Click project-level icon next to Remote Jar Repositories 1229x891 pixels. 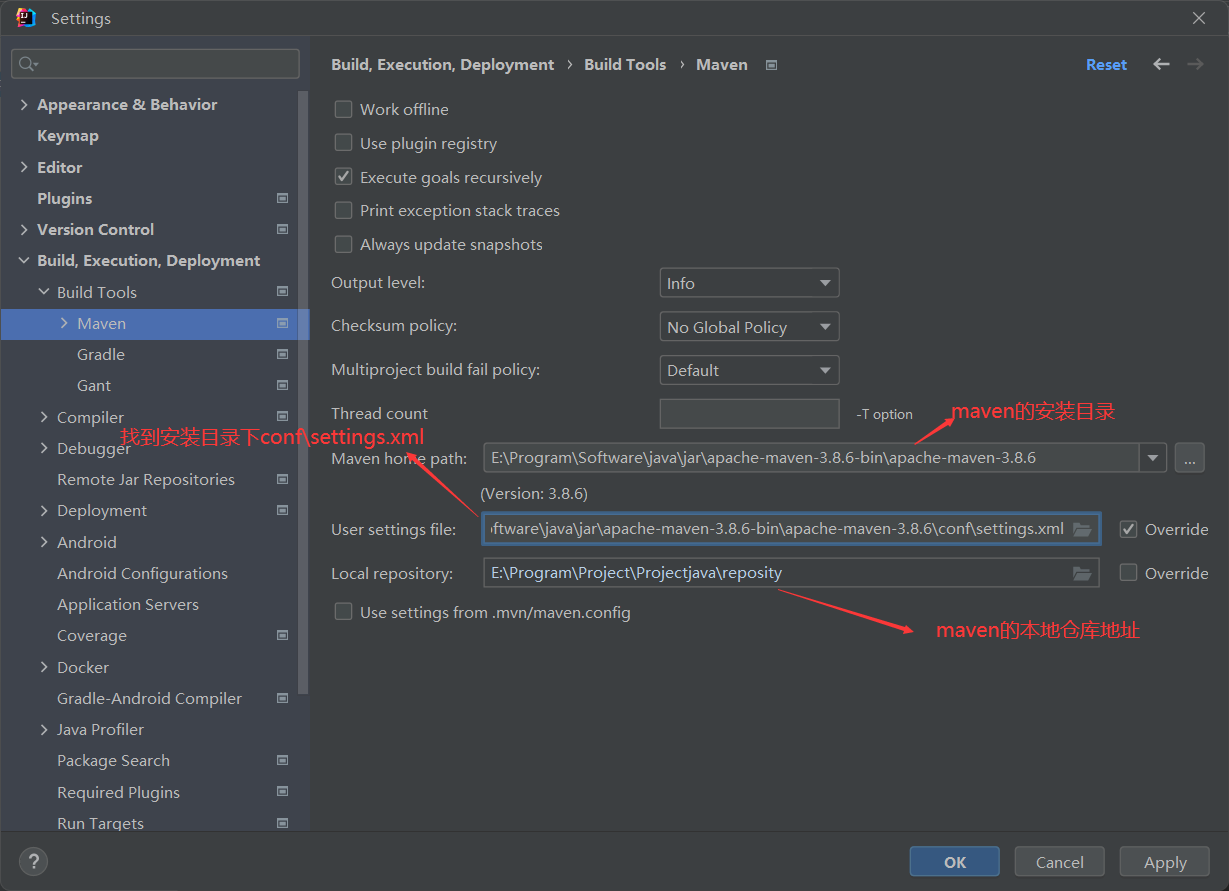(282, 479)
